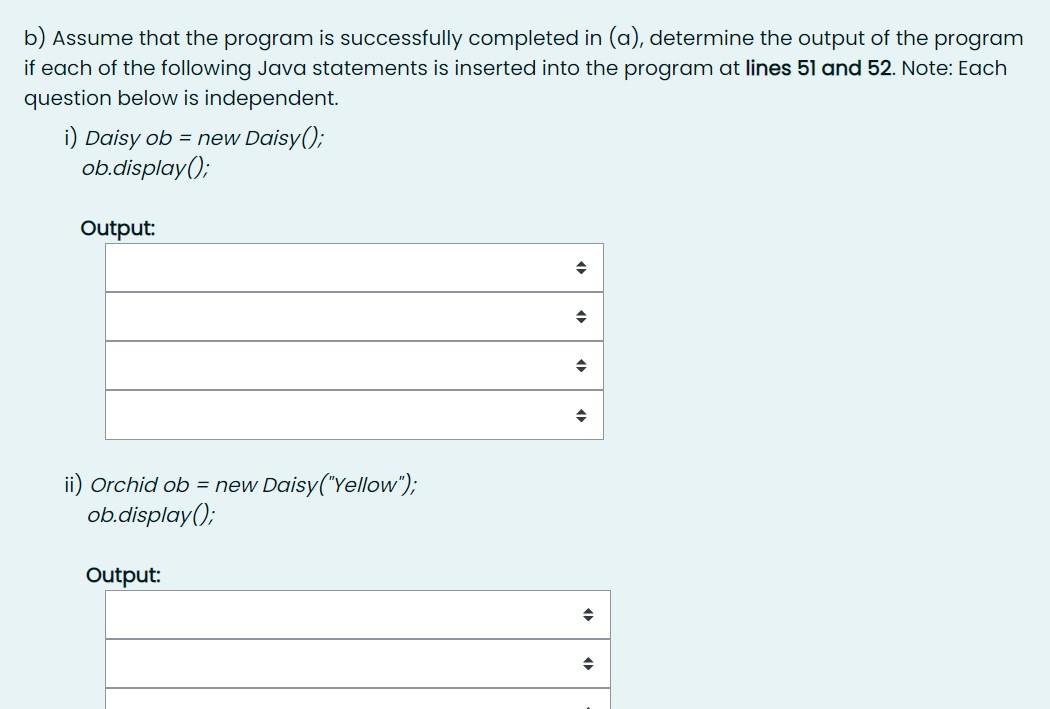Open the second output dropdown under question i

coord(355,316)
